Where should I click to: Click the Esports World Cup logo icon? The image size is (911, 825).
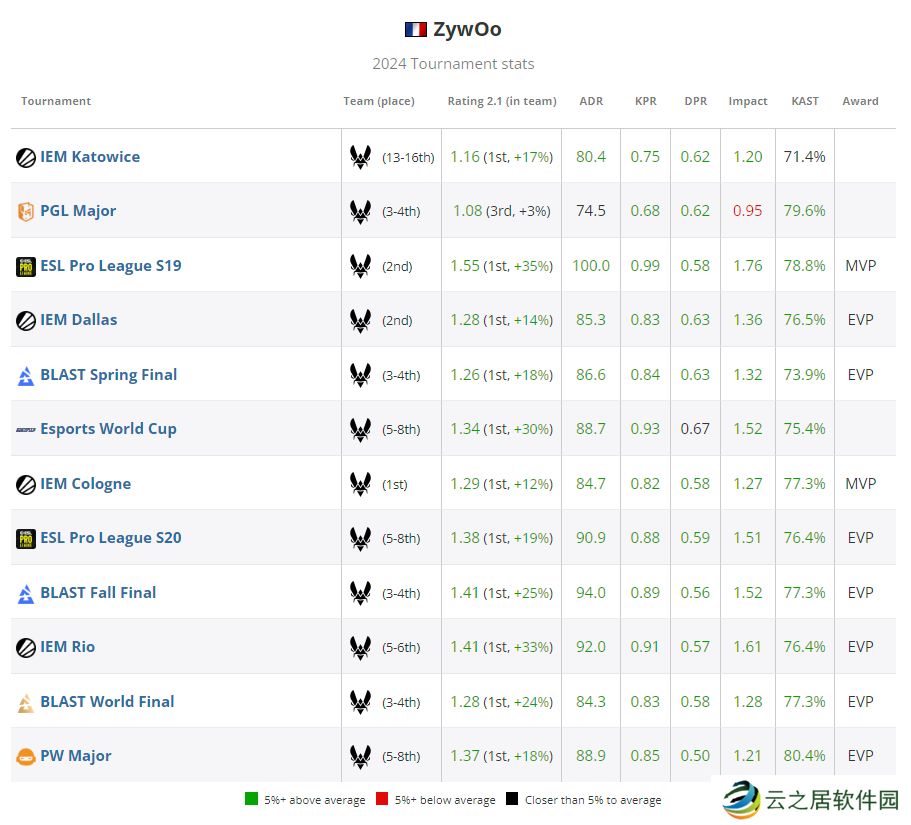pos(26,430)
